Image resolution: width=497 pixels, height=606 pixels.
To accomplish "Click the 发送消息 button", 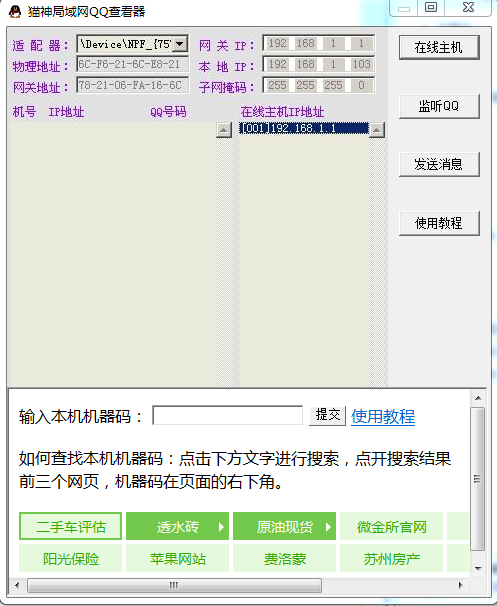I will pos(439,164).
